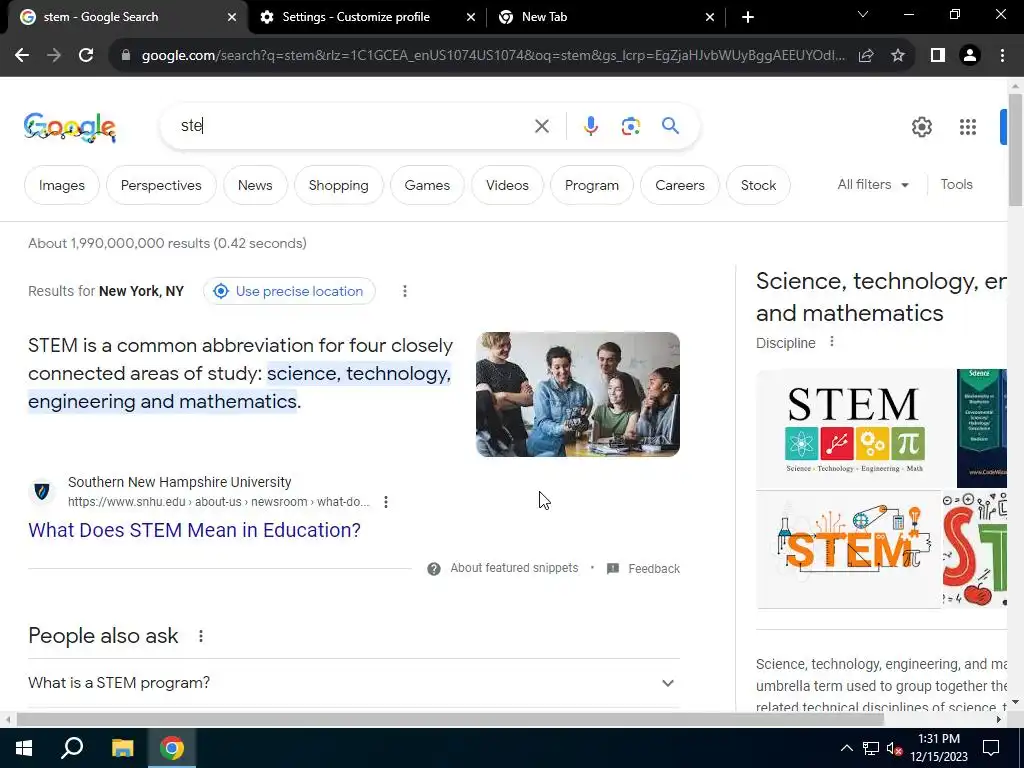The image size is (1024, 768).
Task: Filter results by Perspectives
Action: click(161, 185)
